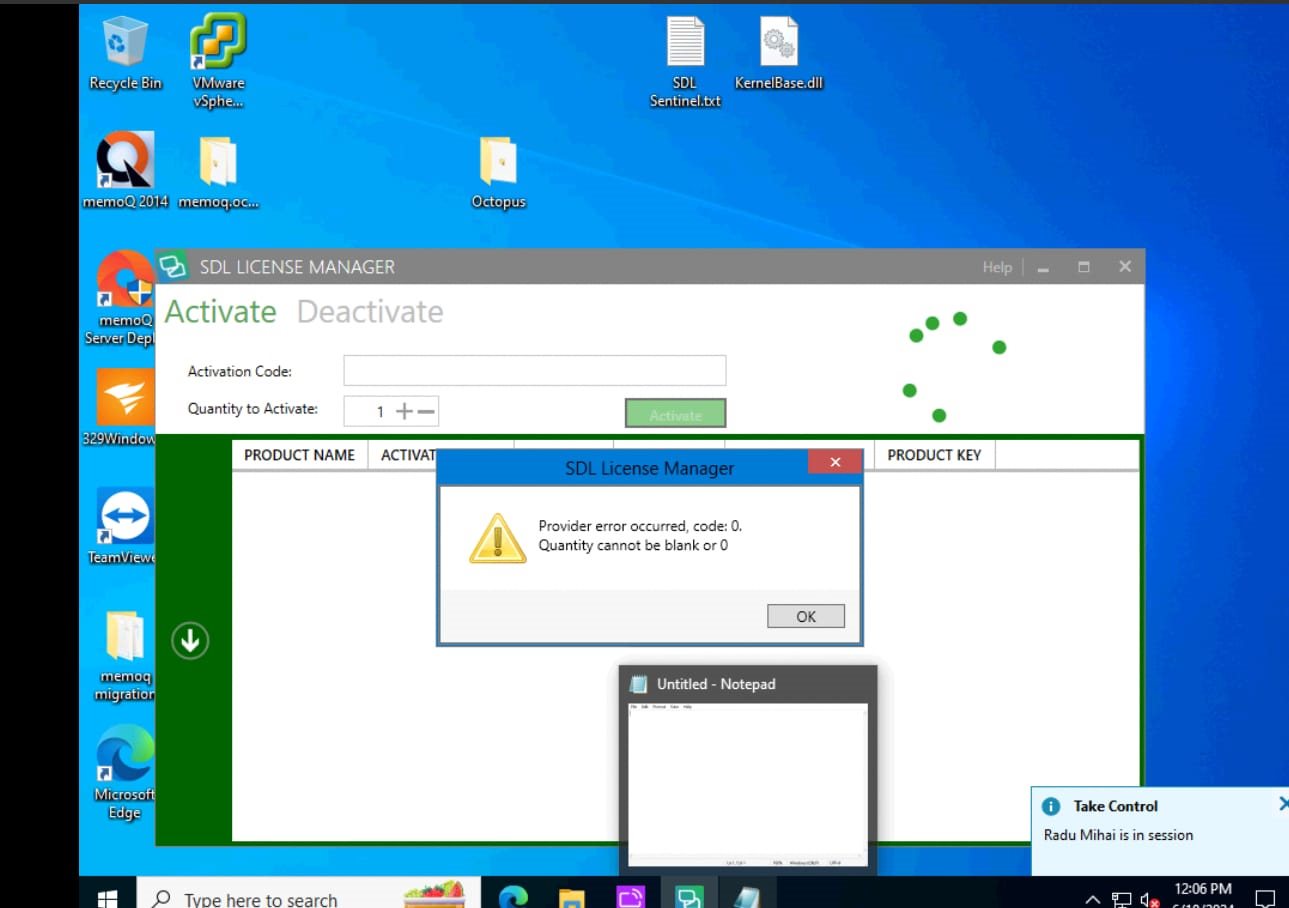
Task: Click the warning triangle icon in dialog
Action: [x=498, y=538]
